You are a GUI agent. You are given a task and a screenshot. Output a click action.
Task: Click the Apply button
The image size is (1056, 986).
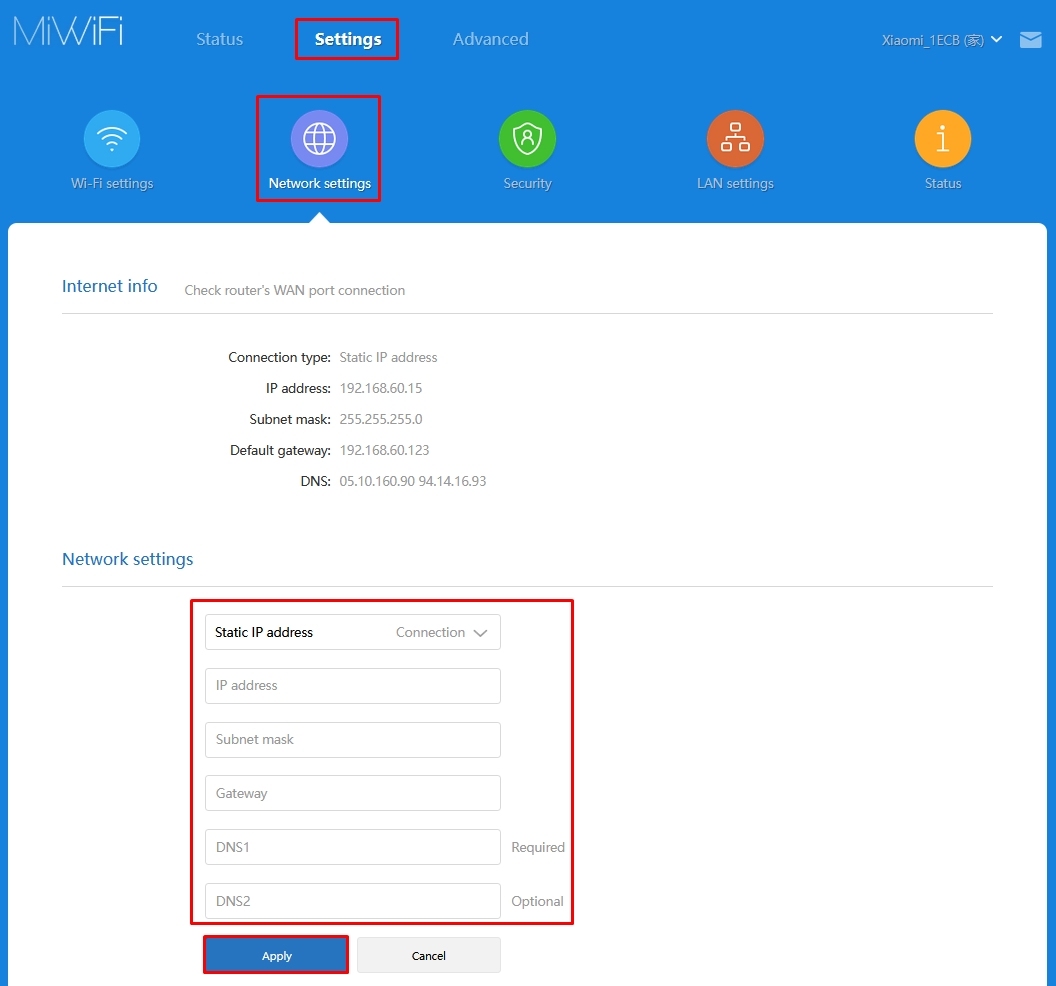tap(276, 955)
